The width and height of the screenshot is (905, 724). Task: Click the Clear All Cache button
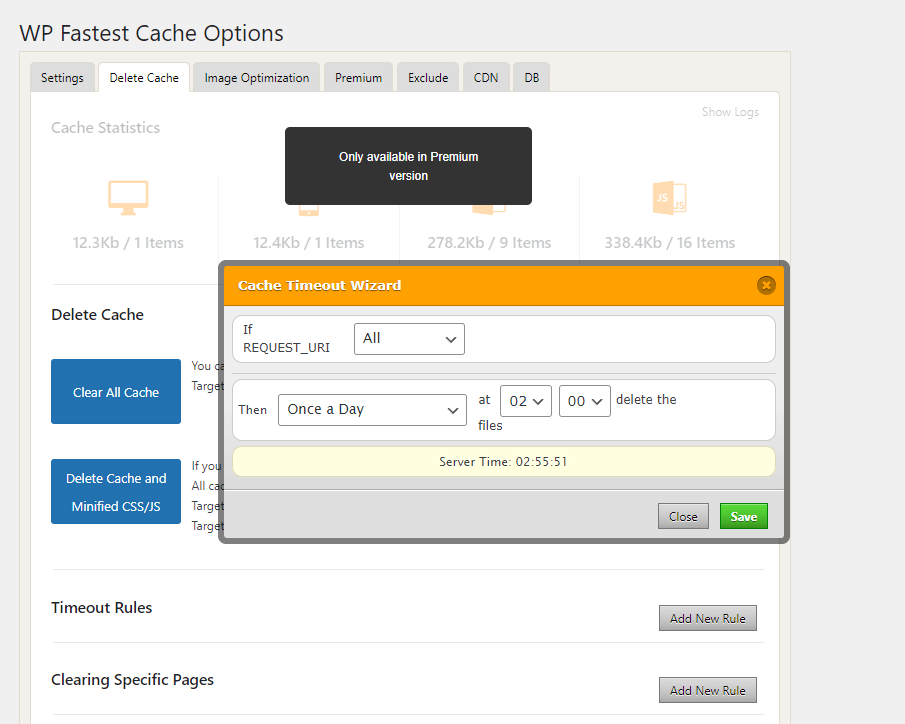116,392
